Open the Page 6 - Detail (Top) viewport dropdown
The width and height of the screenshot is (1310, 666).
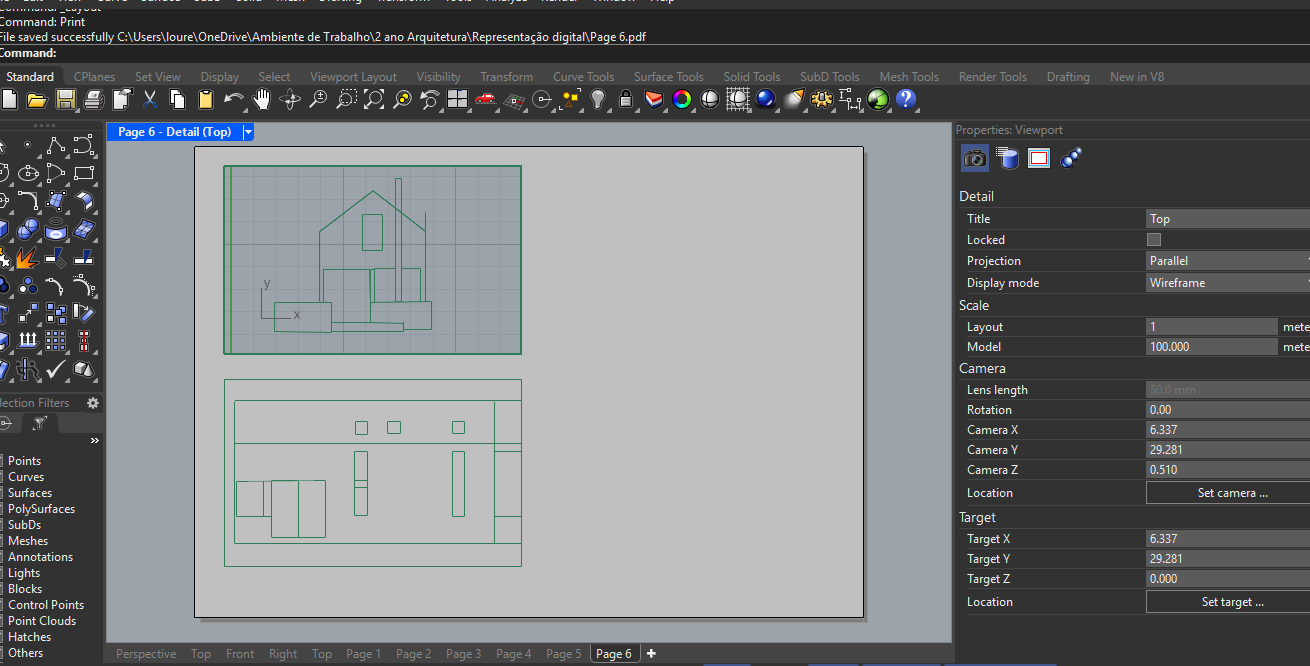point(246,131)
